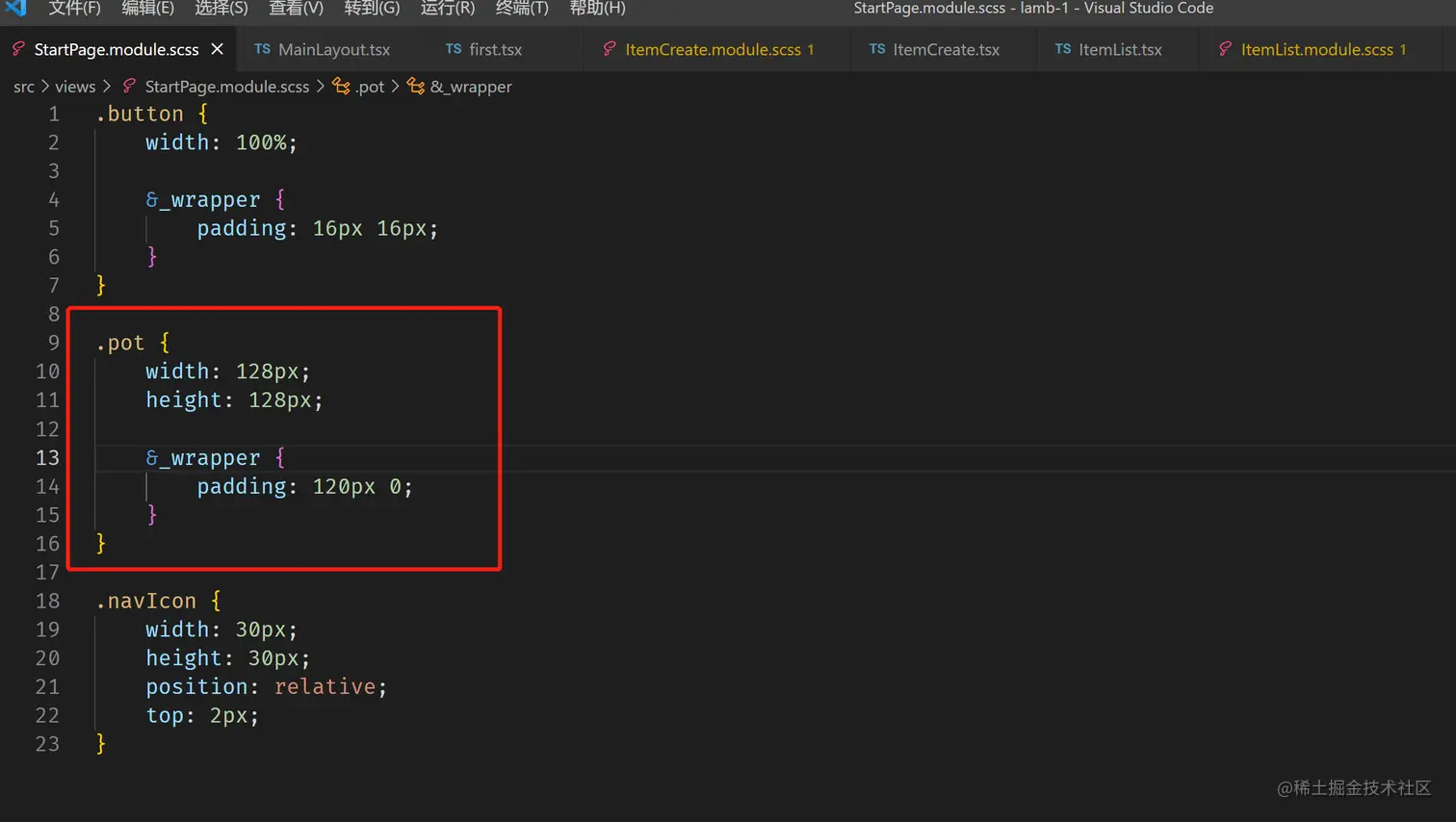Screen dimensions: 1456x822
Task: Open the StartPage.module.scss breadcrumb segment
Action: tap(227, 87)
